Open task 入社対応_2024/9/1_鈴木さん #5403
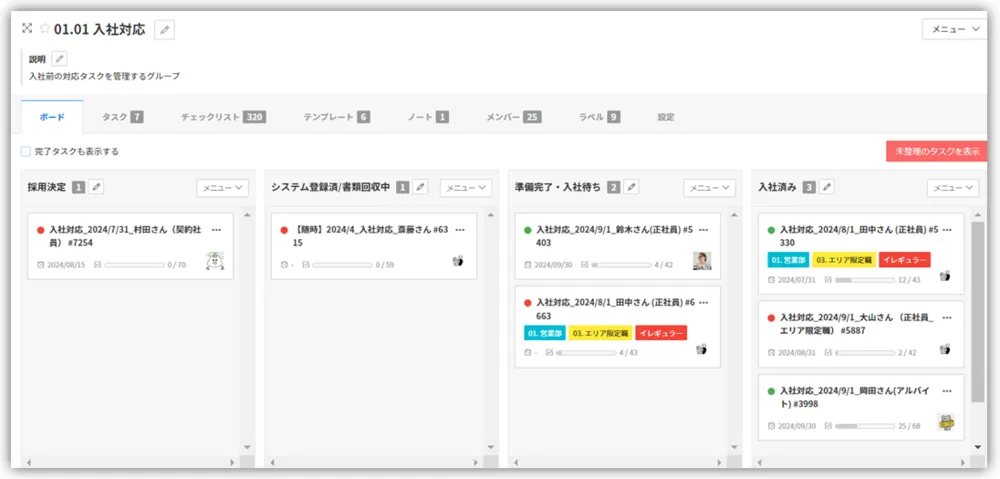 [x=614, y=236]
